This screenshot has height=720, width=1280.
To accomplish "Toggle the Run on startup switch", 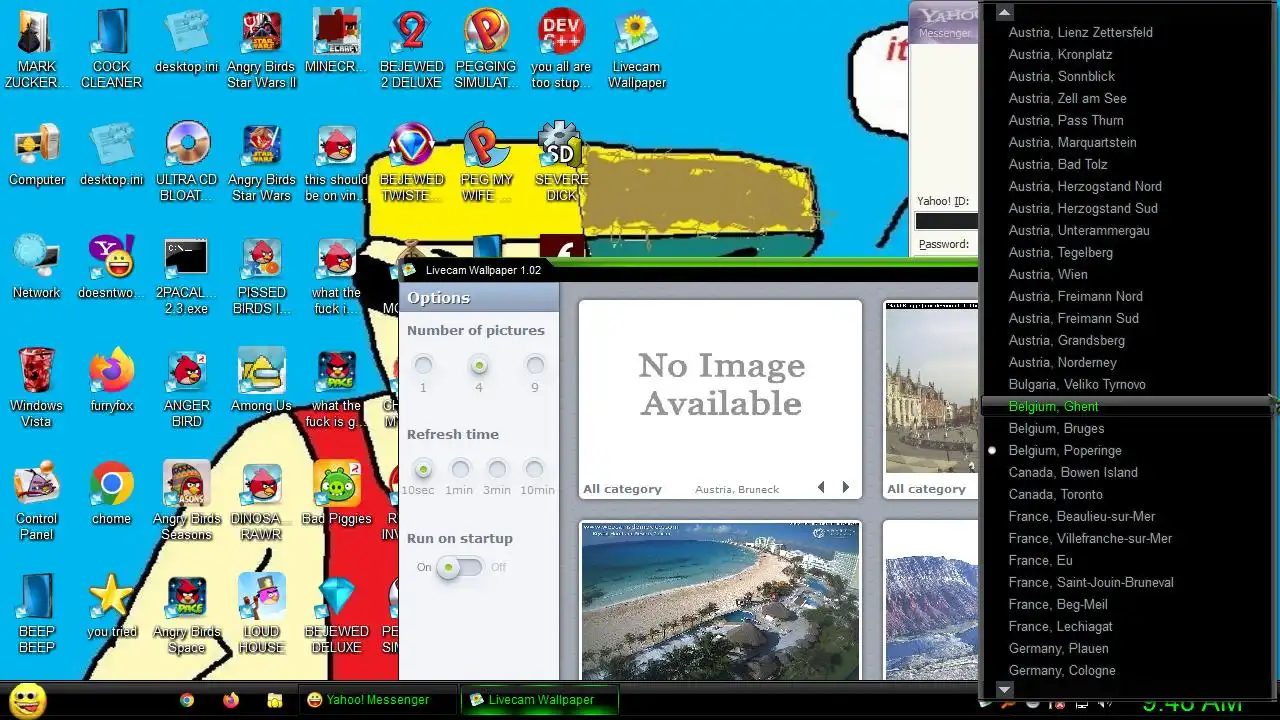I will (x=460, y=567).
